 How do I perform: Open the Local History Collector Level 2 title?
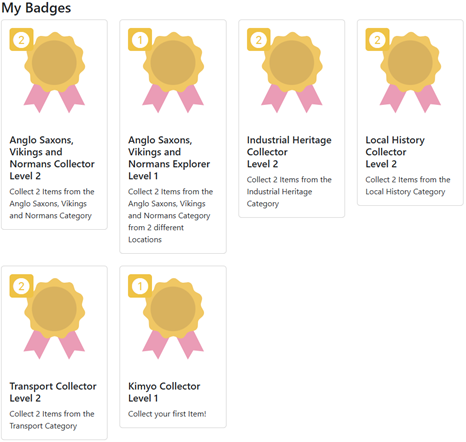pos(395,152)
